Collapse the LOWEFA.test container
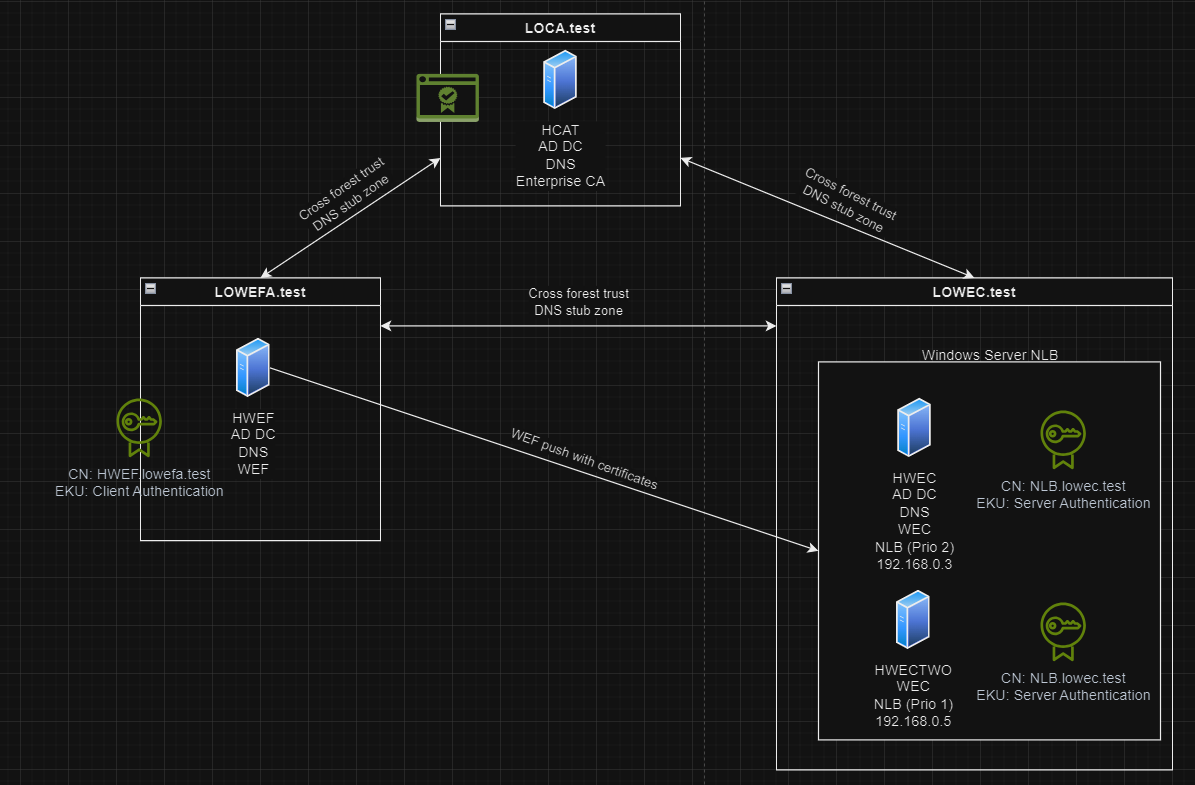The image size is (1195, 785). [x=150, y=288]
